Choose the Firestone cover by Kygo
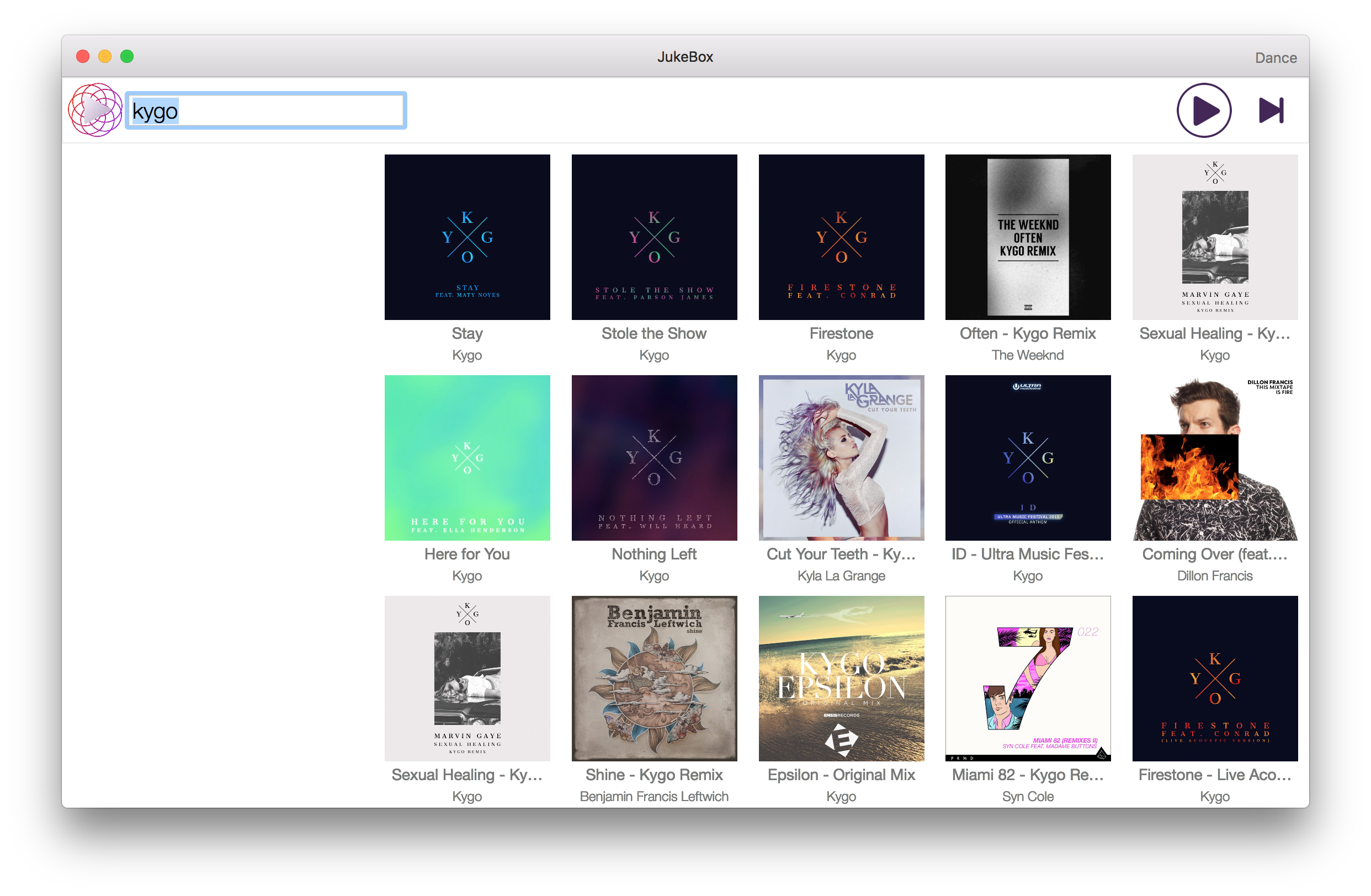1371x896 pixels. click(x=841, y=237)
